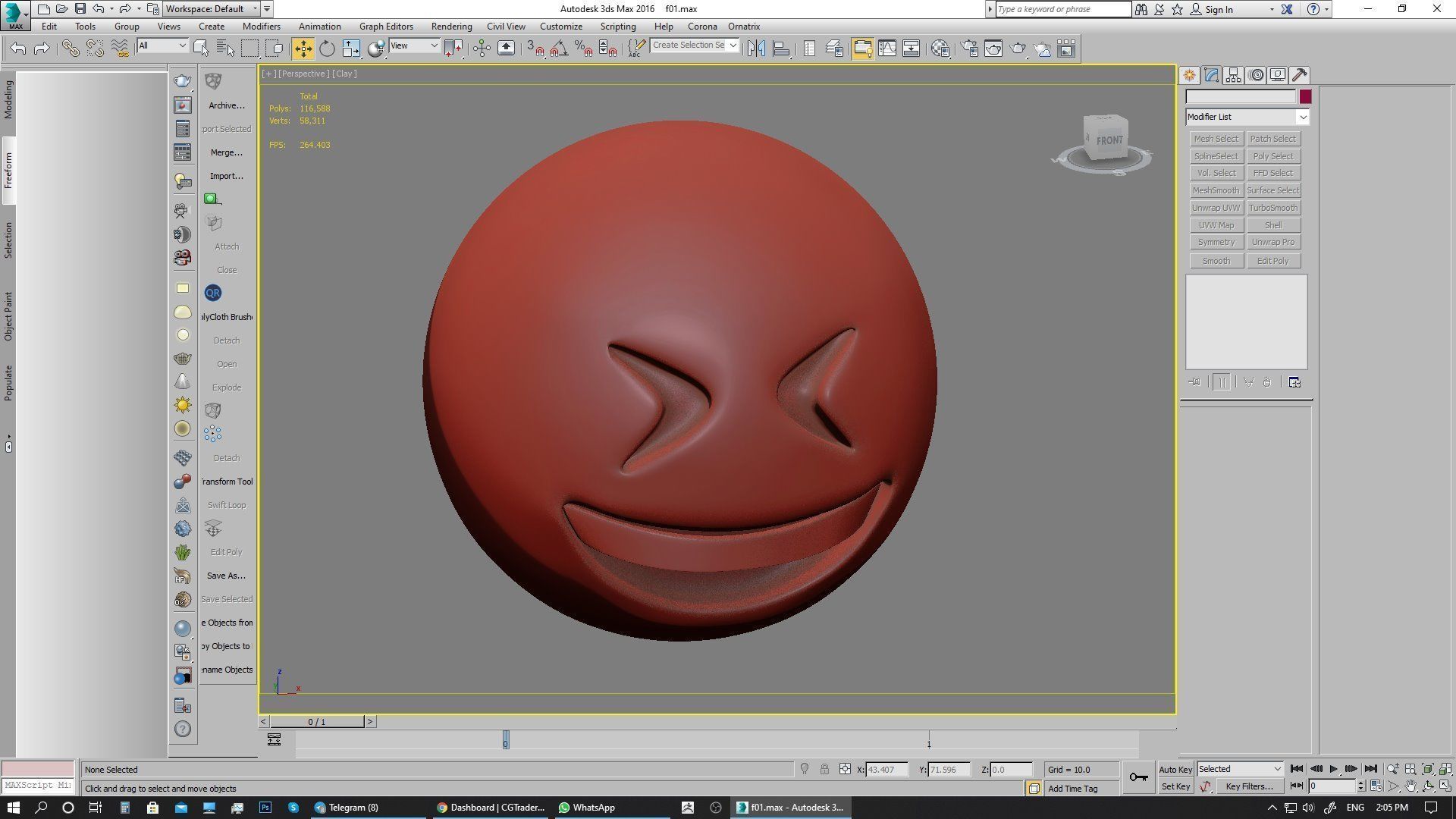
Task: Toggle the Spinner Snap button
Action: (x=607, y=49)
